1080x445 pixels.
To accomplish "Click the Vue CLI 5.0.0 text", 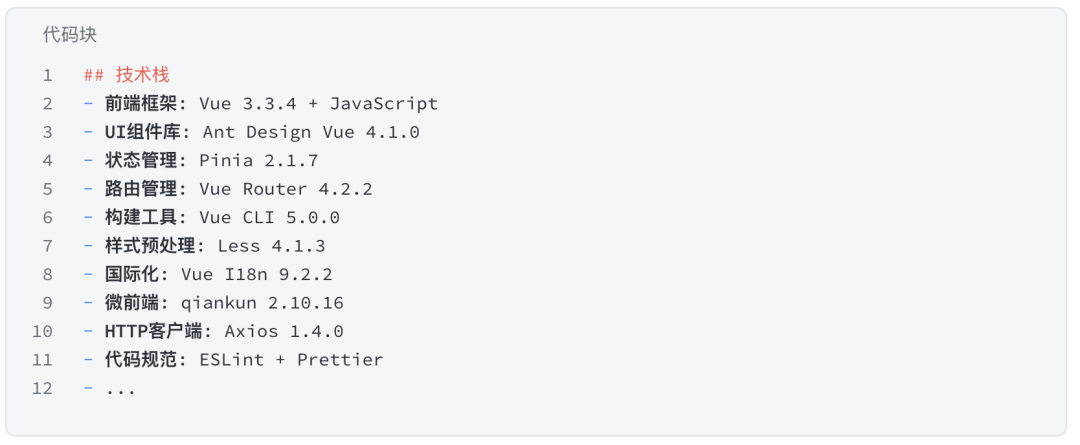I will 269,217.
